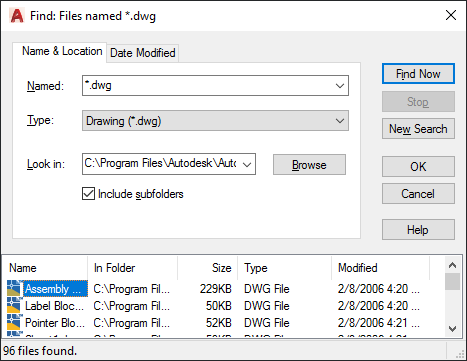
Task: Select the Assembly drawing file icon
Action: pyautogui.click(x=14, y=288)
